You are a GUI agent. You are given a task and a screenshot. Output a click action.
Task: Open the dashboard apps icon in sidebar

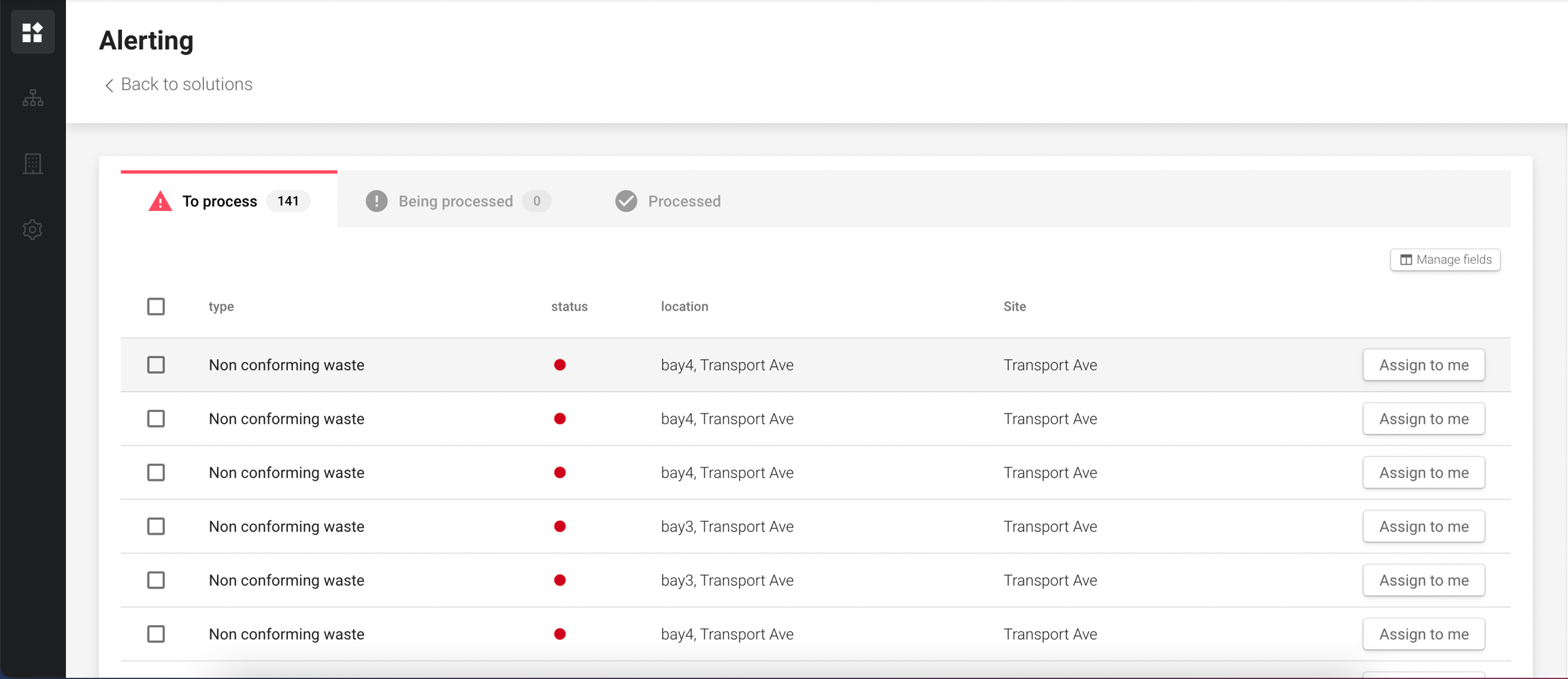coord(33,32)
